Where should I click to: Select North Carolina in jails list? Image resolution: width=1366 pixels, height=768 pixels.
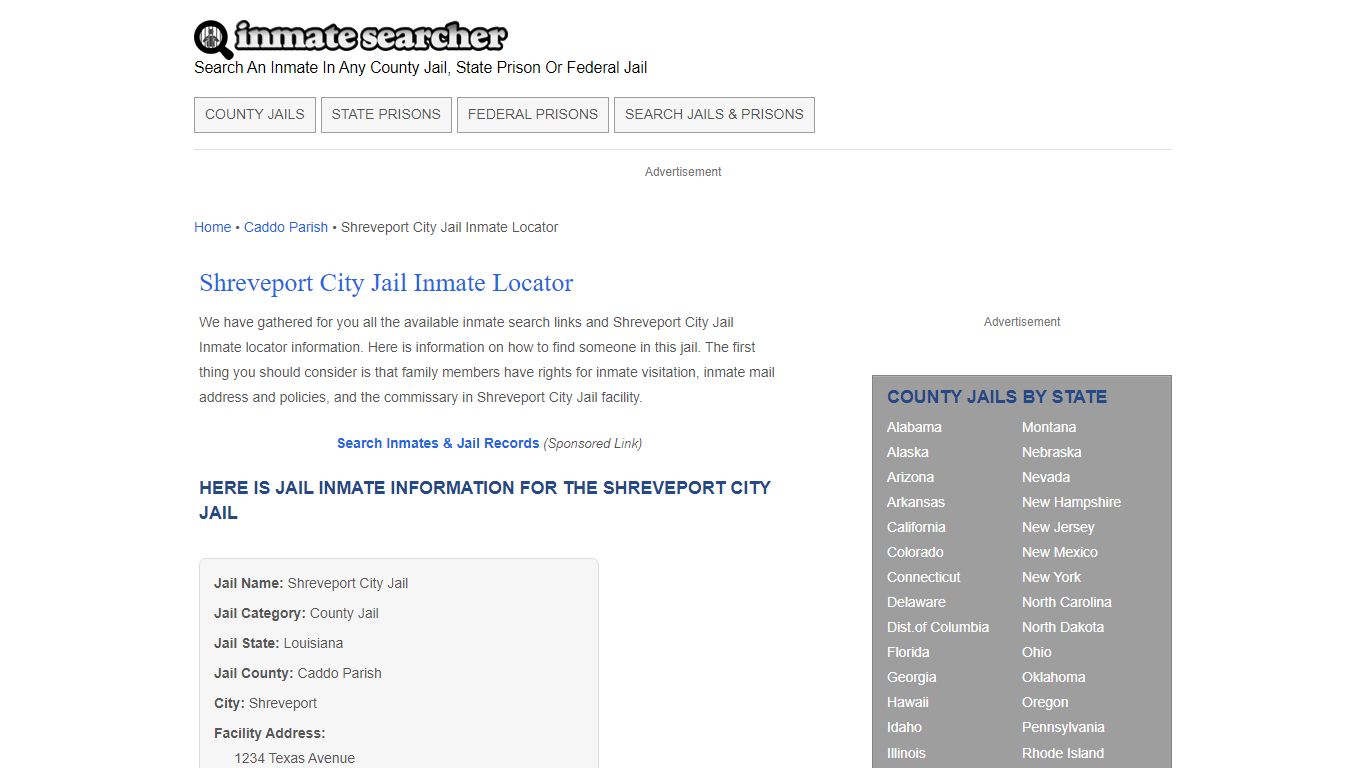(1067, 602)
